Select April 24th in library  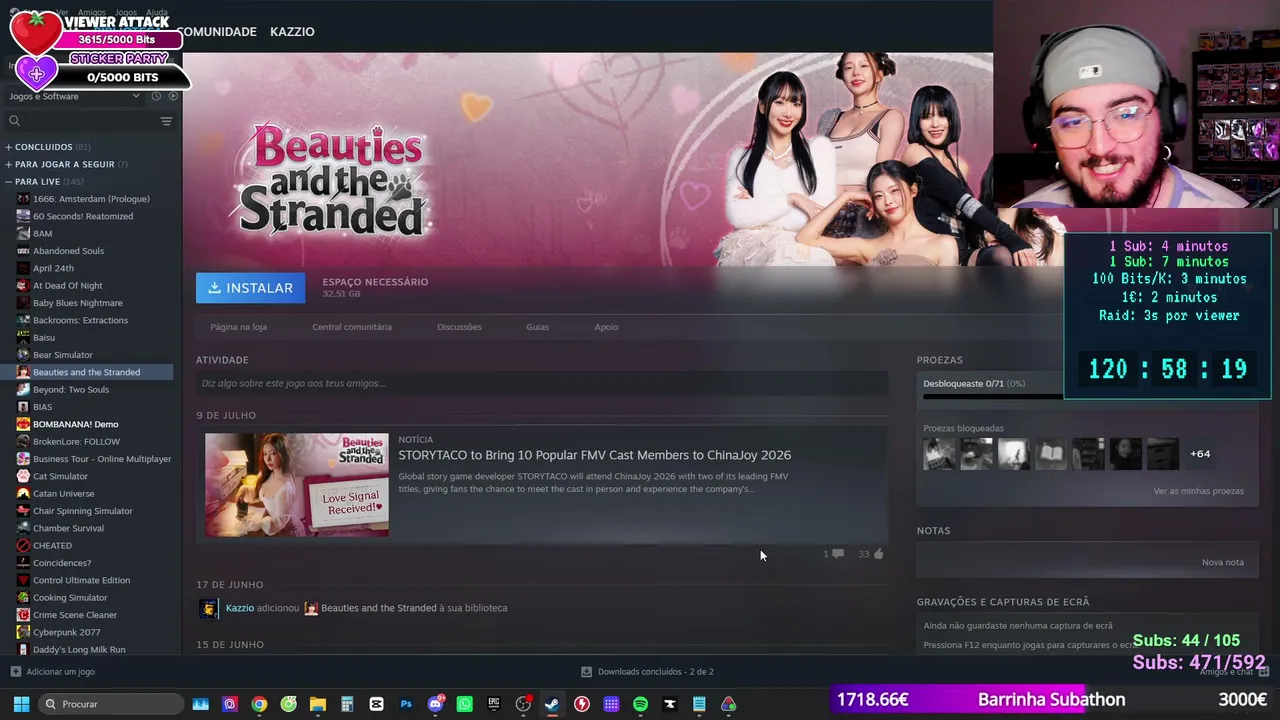tap(53, 268)
